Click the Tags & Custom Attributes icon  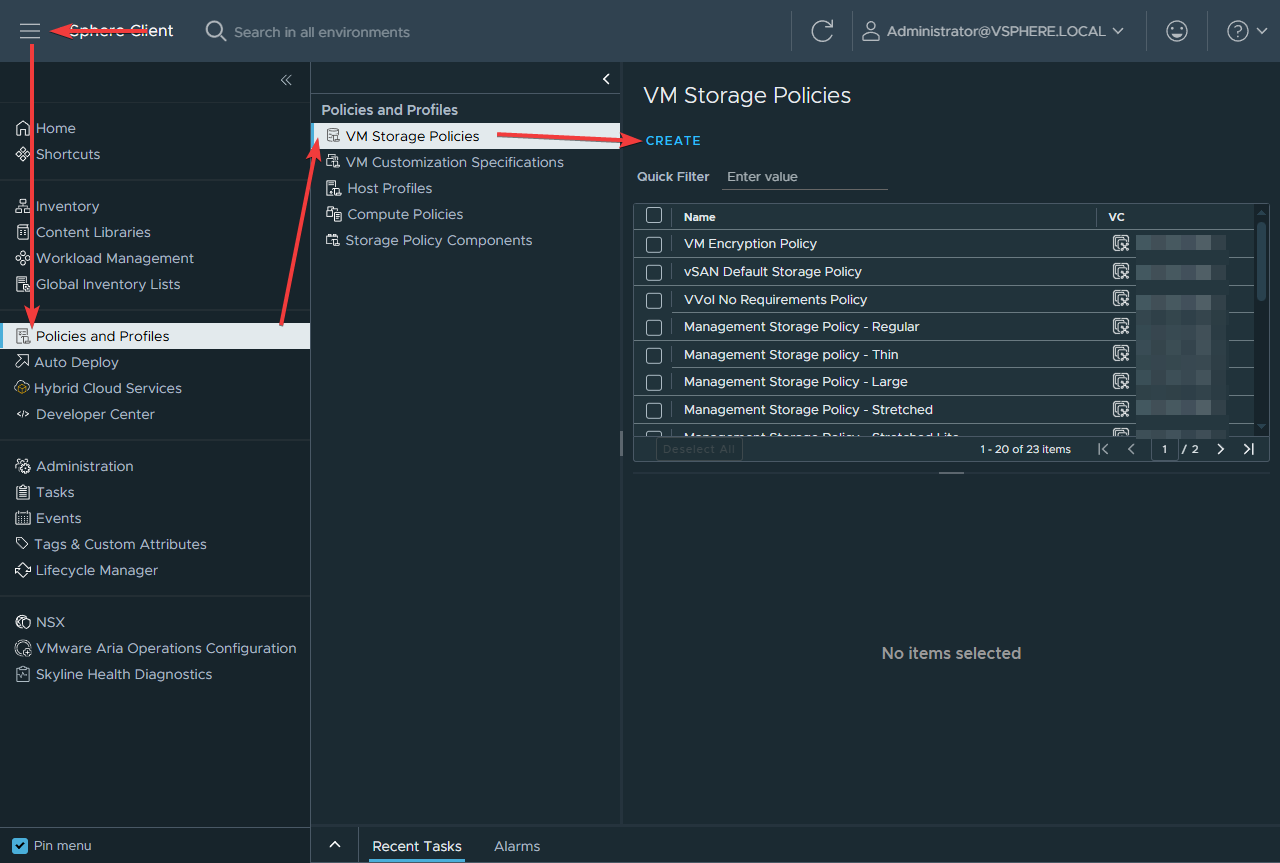(x=23, y=544)
